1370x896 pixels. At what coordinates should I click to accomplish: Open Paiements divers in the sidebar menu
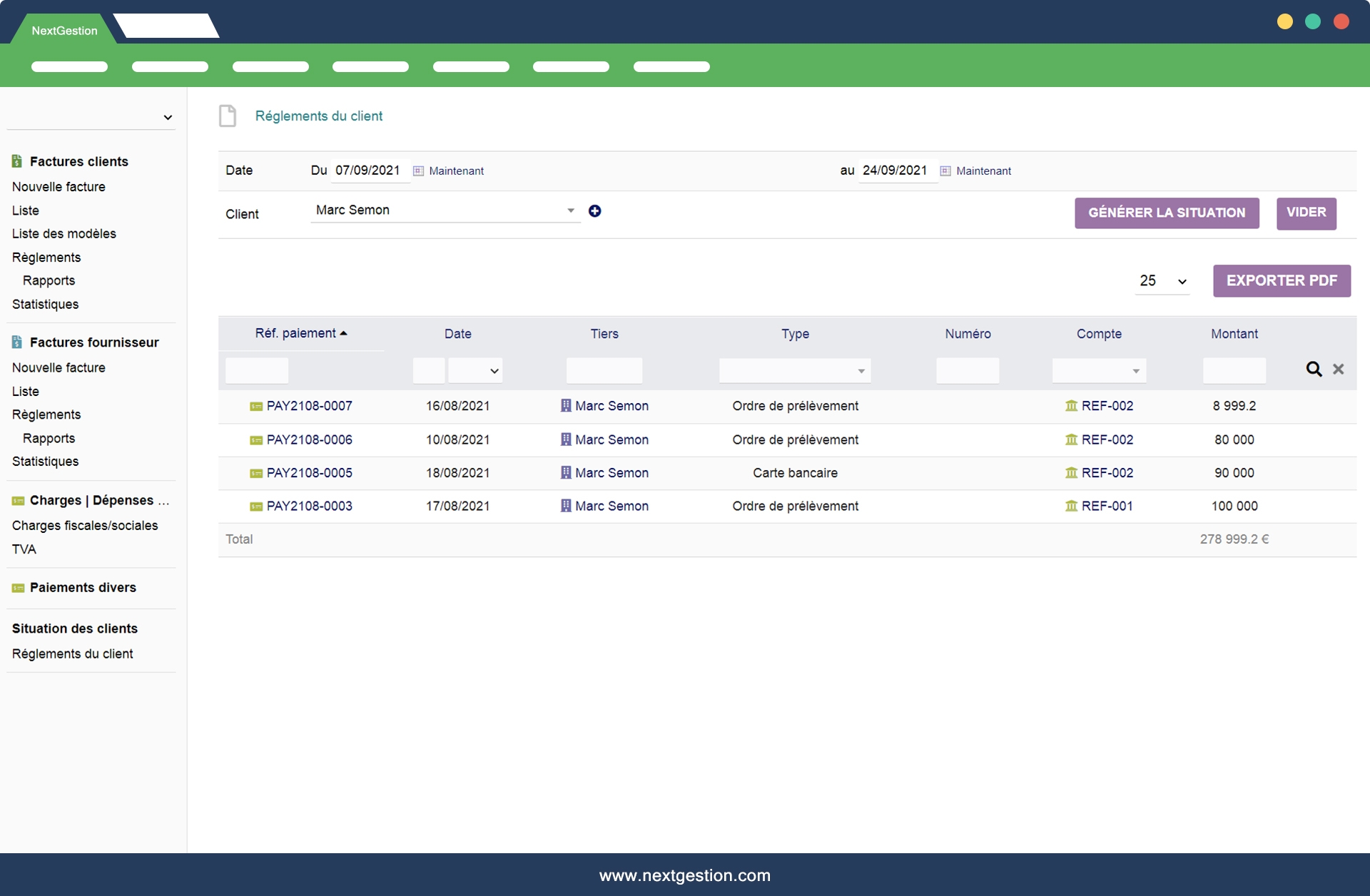pos(83,588)
